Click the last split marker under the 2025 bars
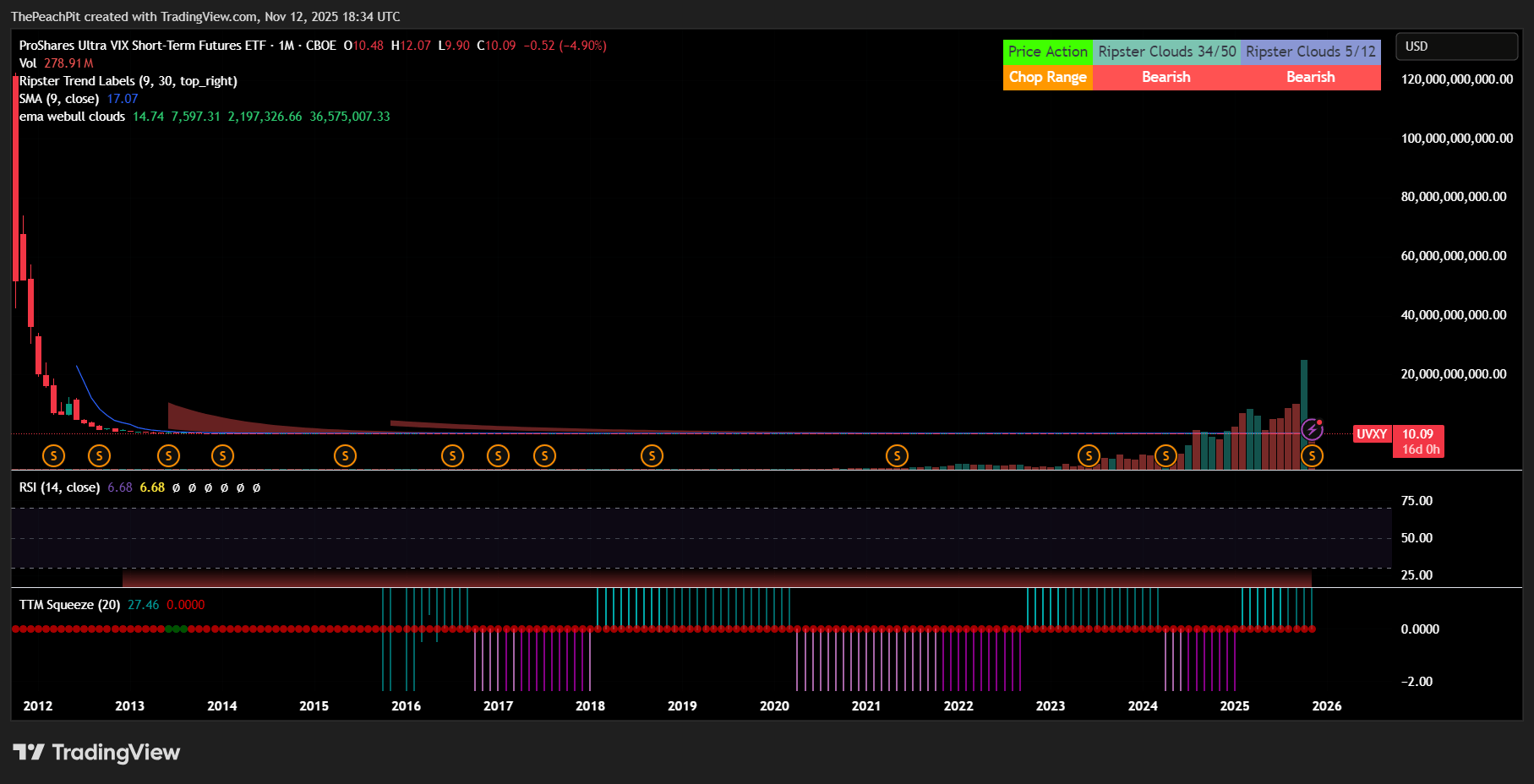The width and height of the screenshot is (1534, 784). [1312, 456]
